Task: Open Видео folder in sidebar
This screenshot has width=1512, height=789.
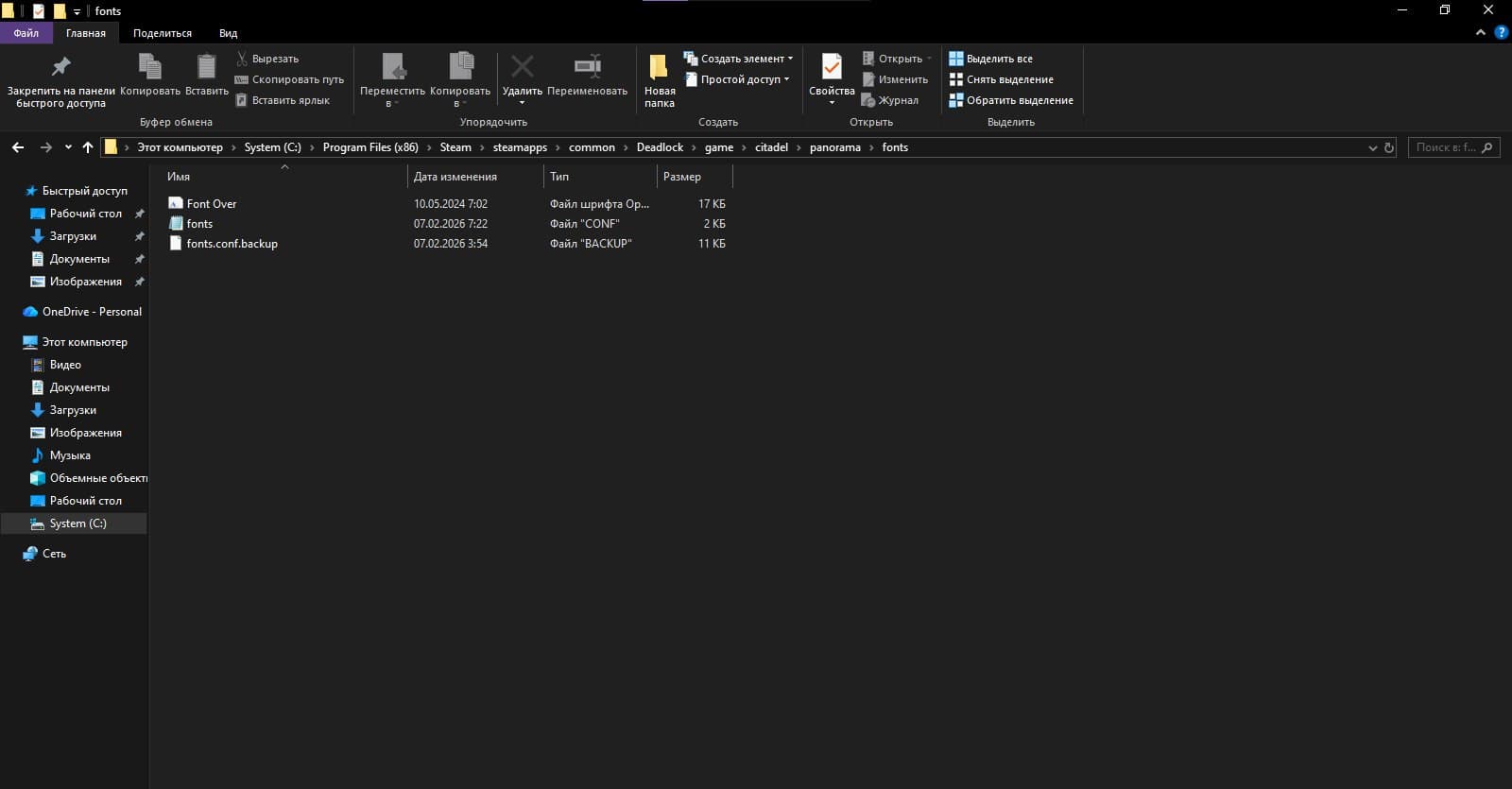Action: click(x=65, y=365)
